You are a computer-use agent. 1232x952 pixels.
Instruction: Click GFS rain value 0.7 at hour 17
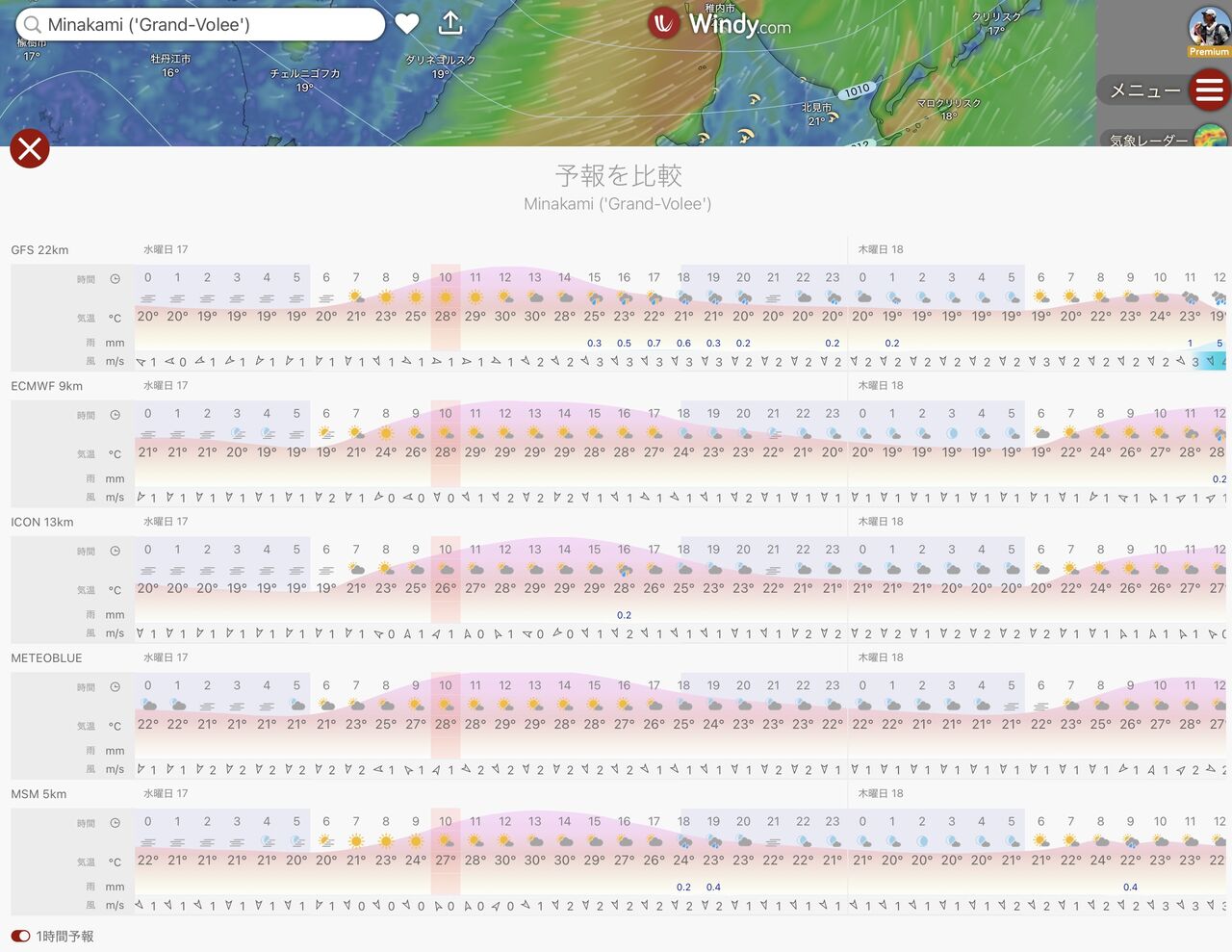click(x=654, y=343)
